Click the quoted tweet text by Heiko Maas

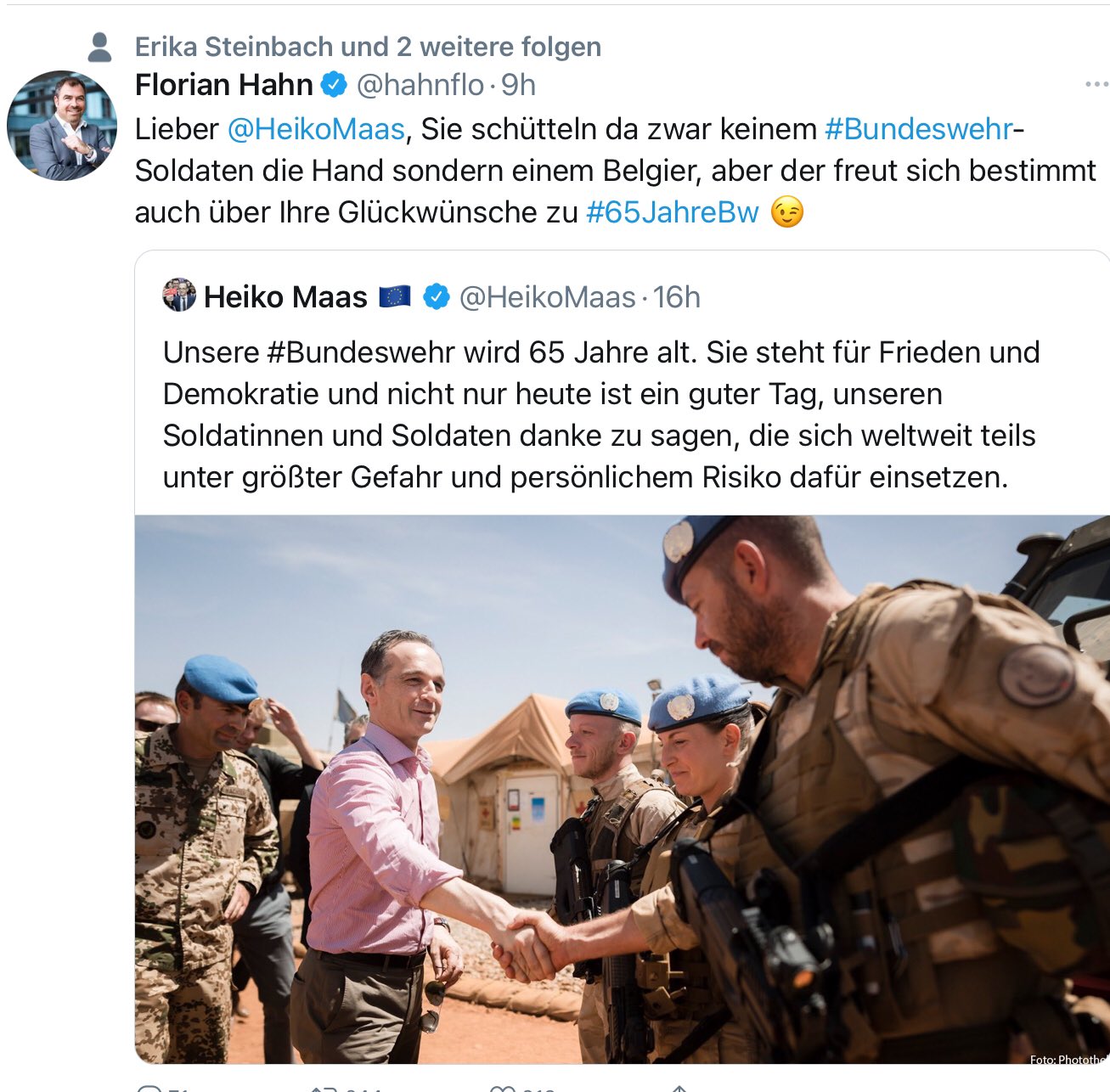tap(600, 414)
